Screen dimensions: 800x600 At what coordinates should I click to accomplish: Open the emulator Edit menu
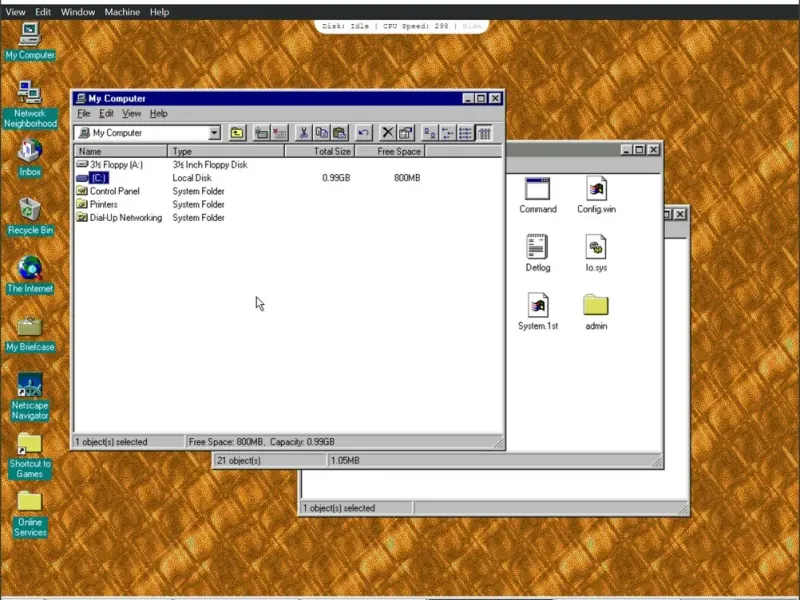pos(43,12)
